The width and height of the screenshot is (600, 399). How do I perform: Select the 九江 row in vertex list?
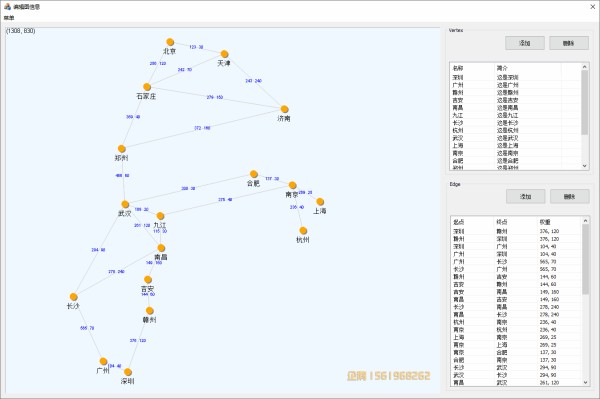pos(515,115)
